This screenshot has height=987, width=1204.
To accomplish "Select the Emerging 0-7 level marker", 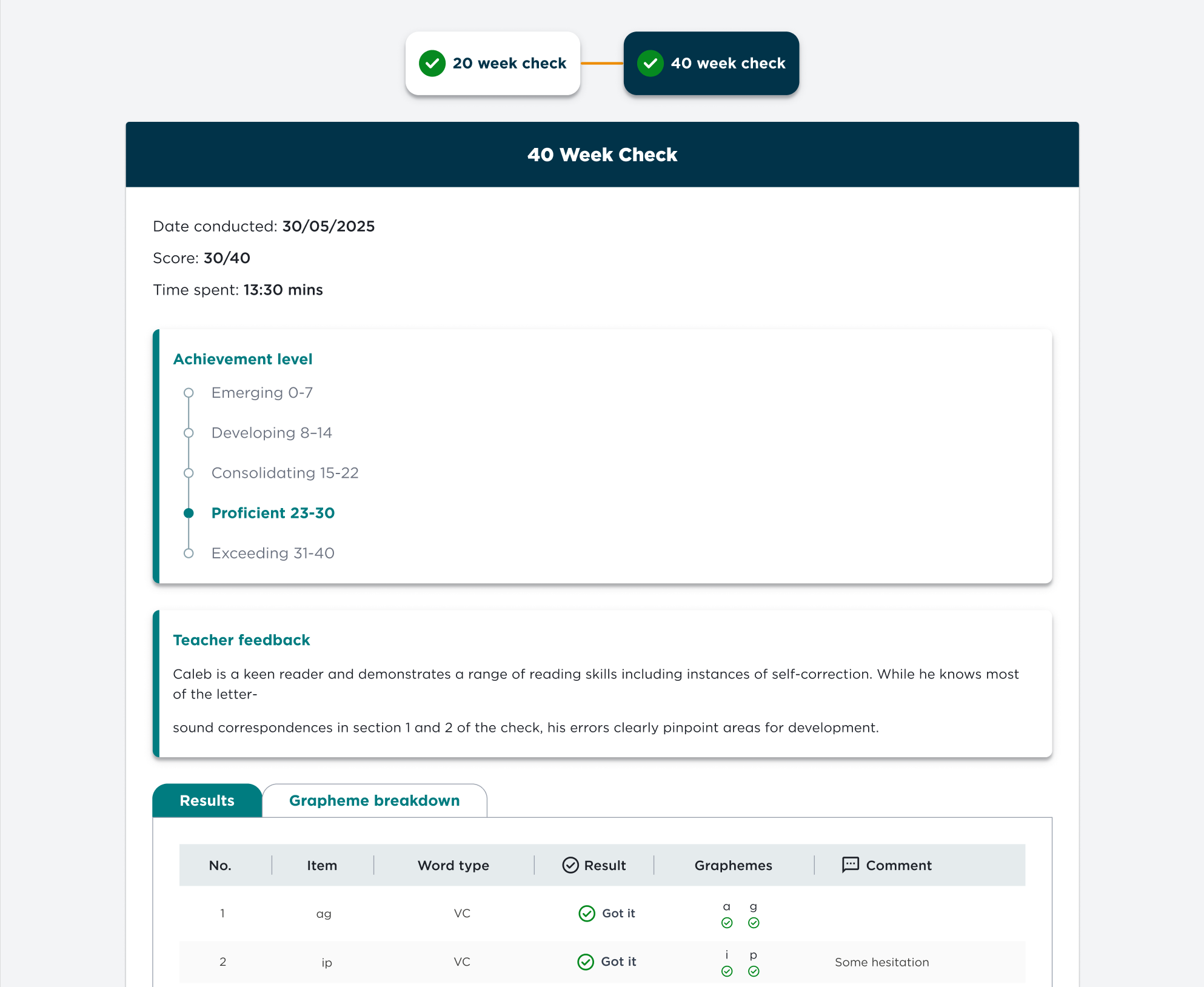I will click(x=189, y=393).
